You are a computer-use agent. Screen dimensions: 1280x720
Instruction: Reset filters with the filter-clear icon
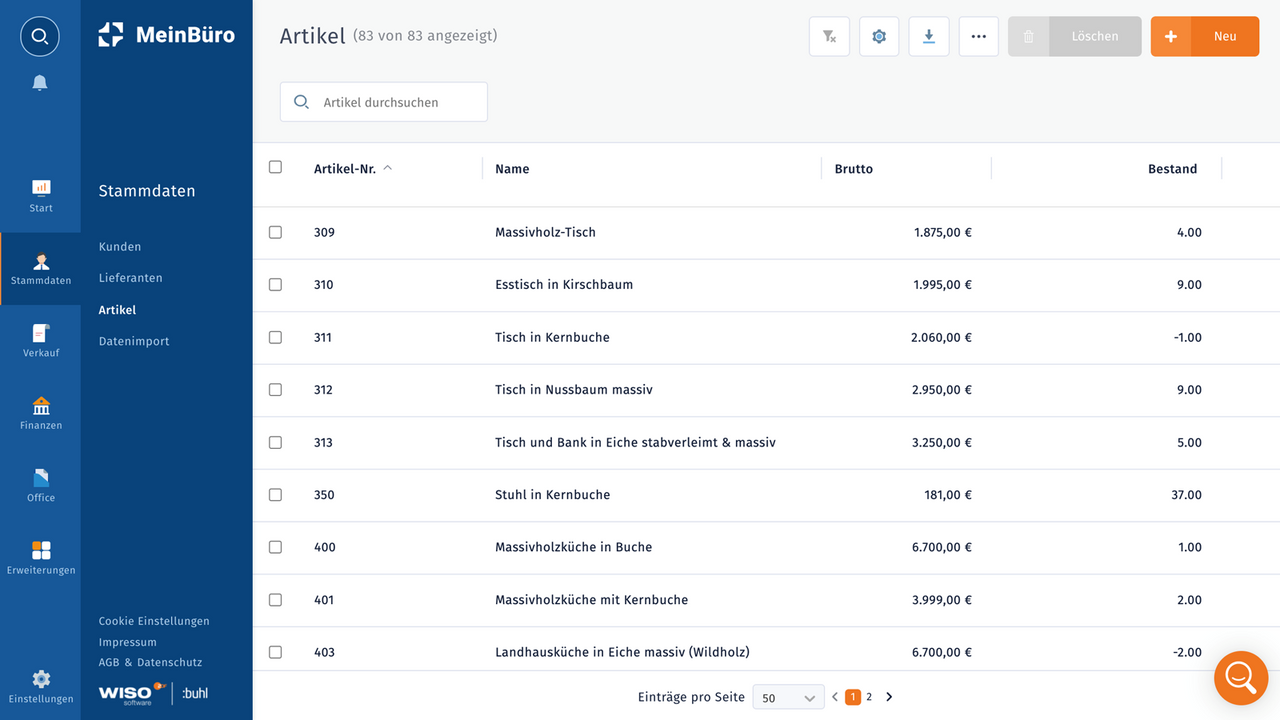[x=829, y=36]
